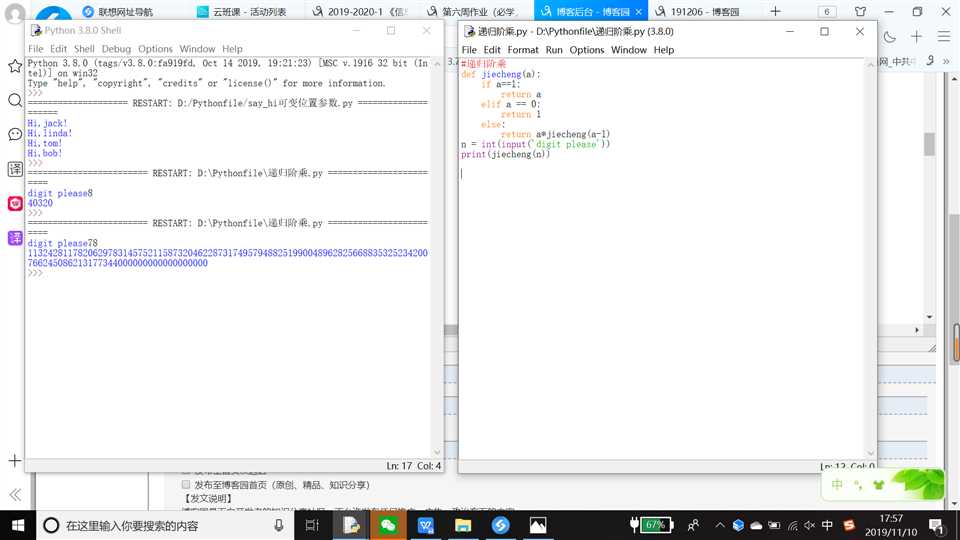Open Options menu in Python Shell window

click(155, 48)
